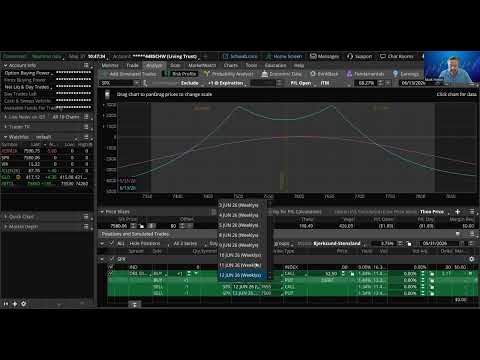Click the Add Simulated Trades button
The image size is (480, 360).
[x=130, y=74]
